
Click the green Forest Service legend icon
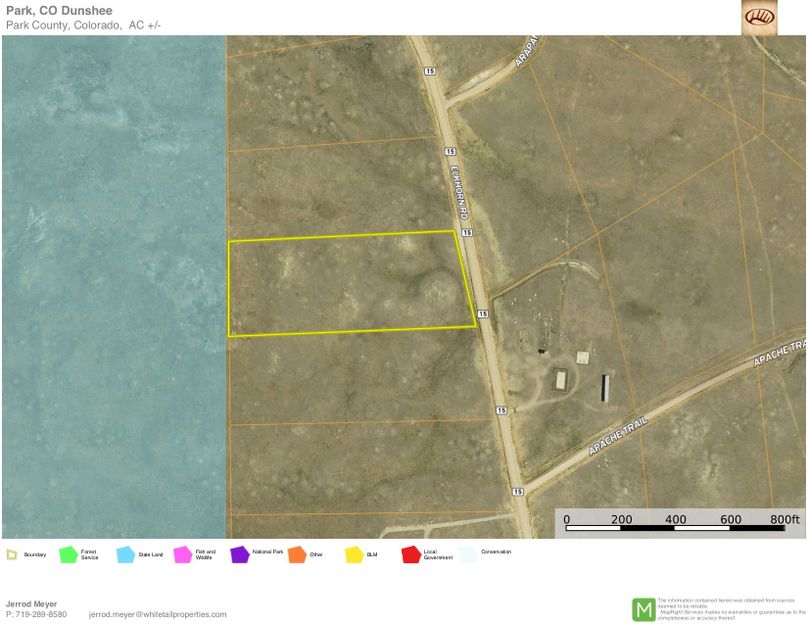point(68,554)
